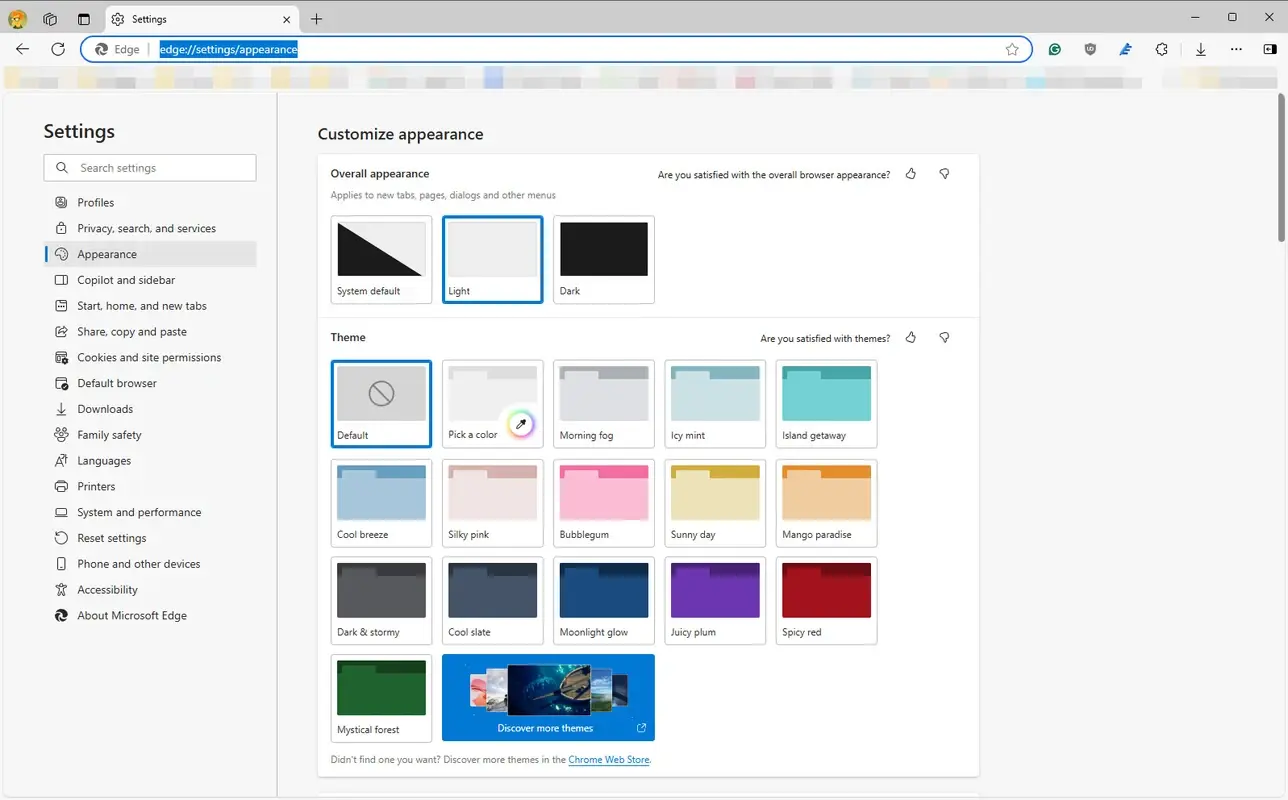Give thumbs down on themes satisfaction
Screen dimensions: 1288x800
click(943, 338)
